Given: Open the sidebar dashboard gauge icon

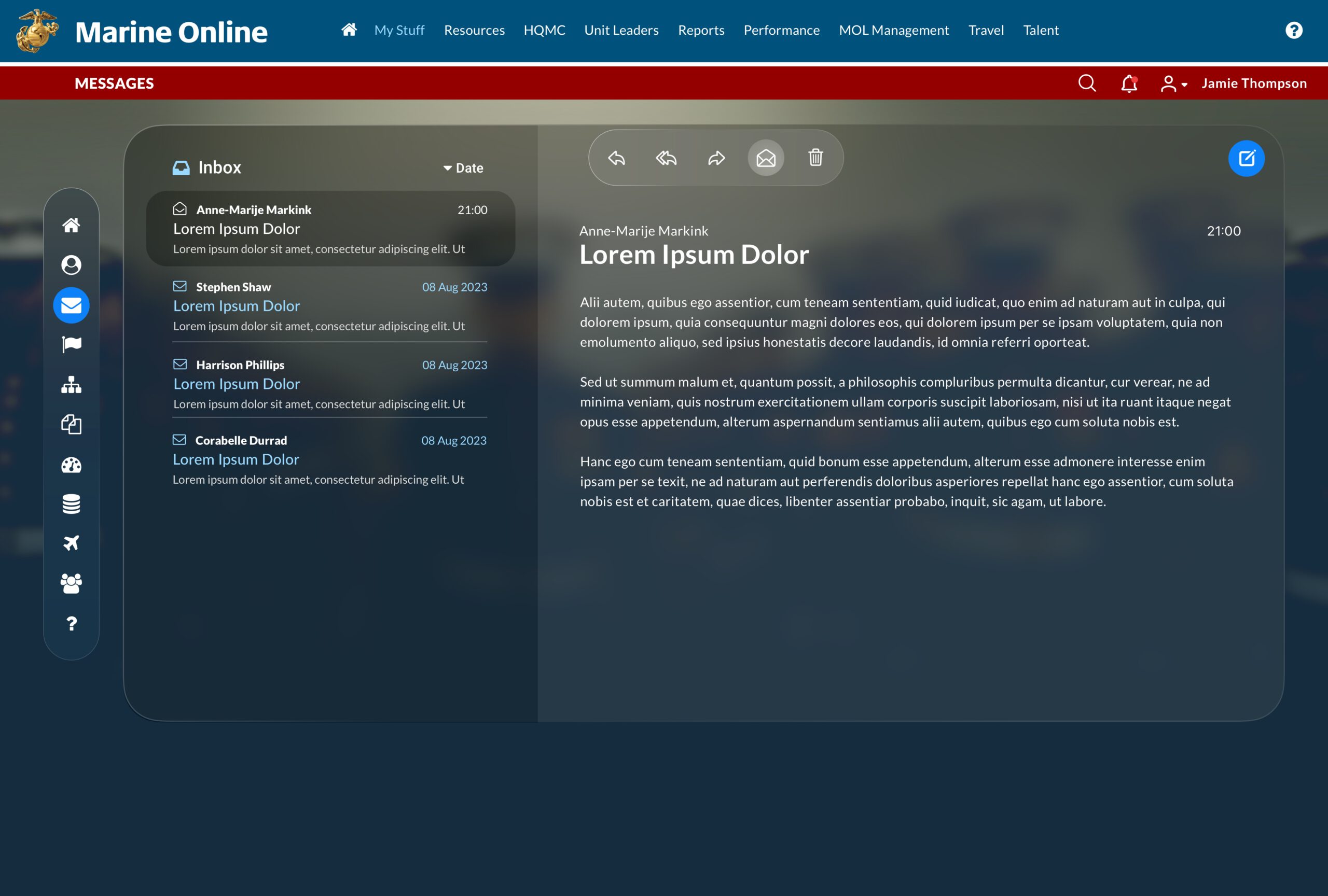Looking at the screenshot, I should pyautogui.click(x=72, y=465).
